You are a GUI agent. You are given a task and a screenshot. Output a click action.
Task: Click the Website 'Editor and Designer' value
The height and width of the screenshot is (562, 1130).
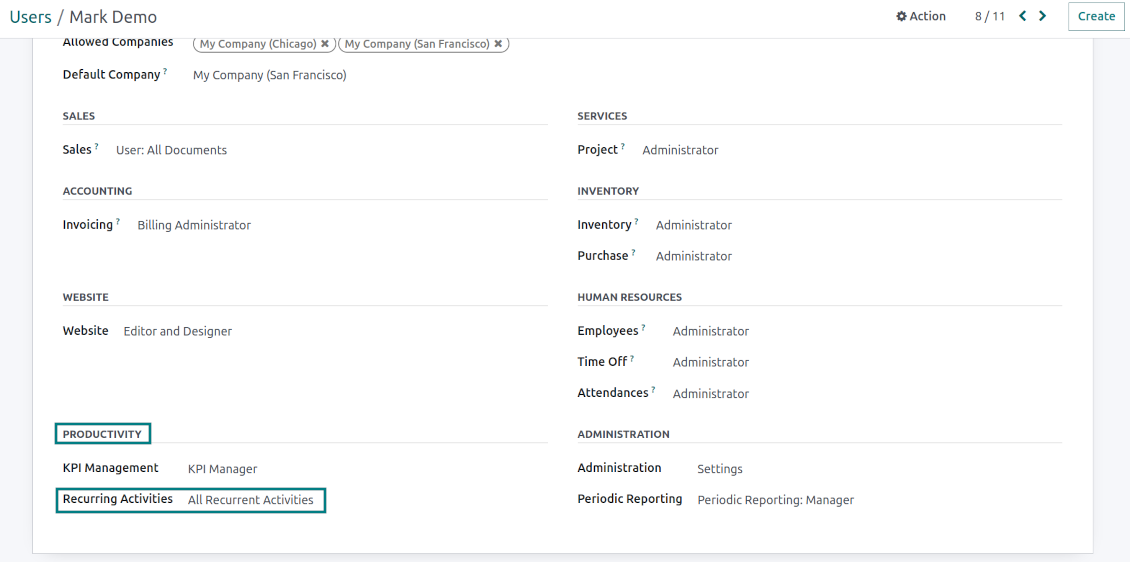click(x=177, y=331)
